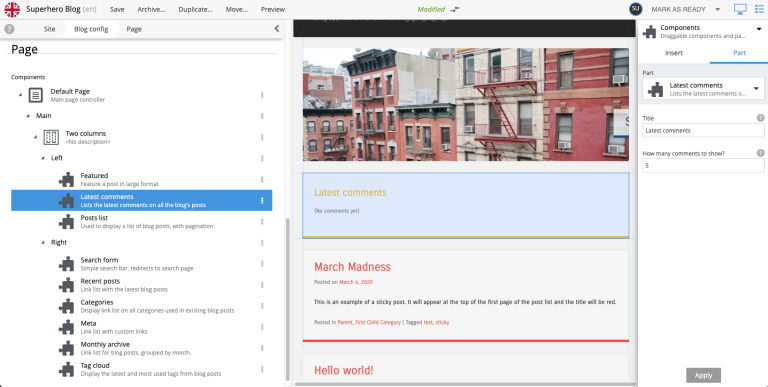
Task: Open the Duplicate menu item
Action: click(x=195, y=9)
